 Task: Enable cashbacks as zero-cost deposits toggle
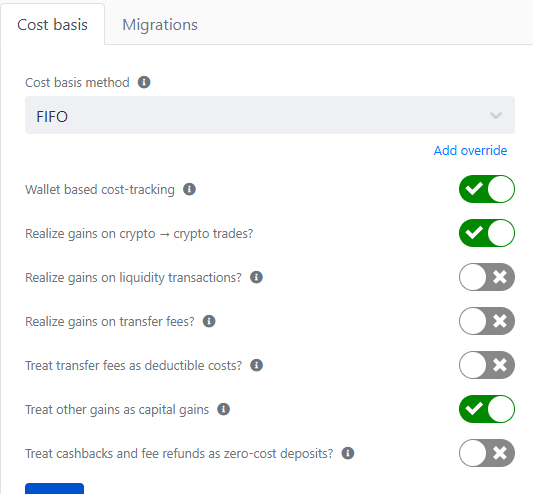[487, 453]
